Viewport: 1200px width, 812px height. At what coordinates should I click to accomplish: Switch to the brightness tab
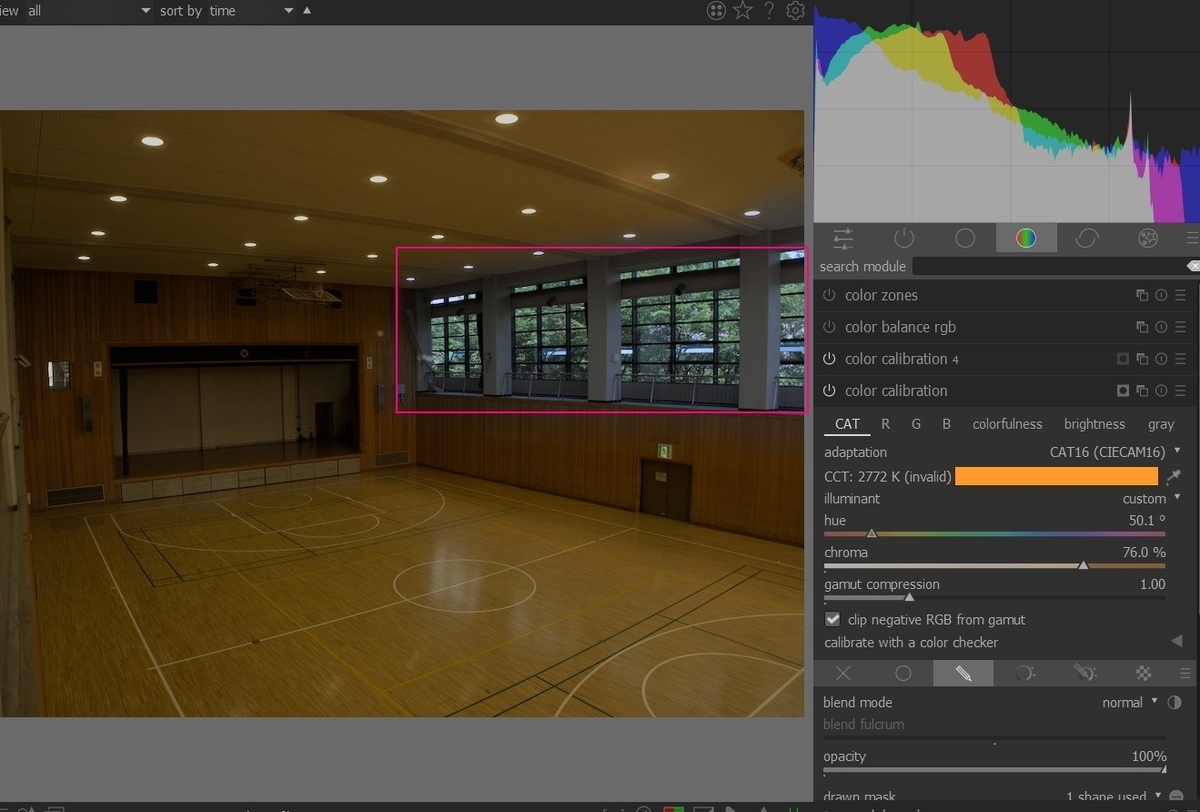[1094, 424]
